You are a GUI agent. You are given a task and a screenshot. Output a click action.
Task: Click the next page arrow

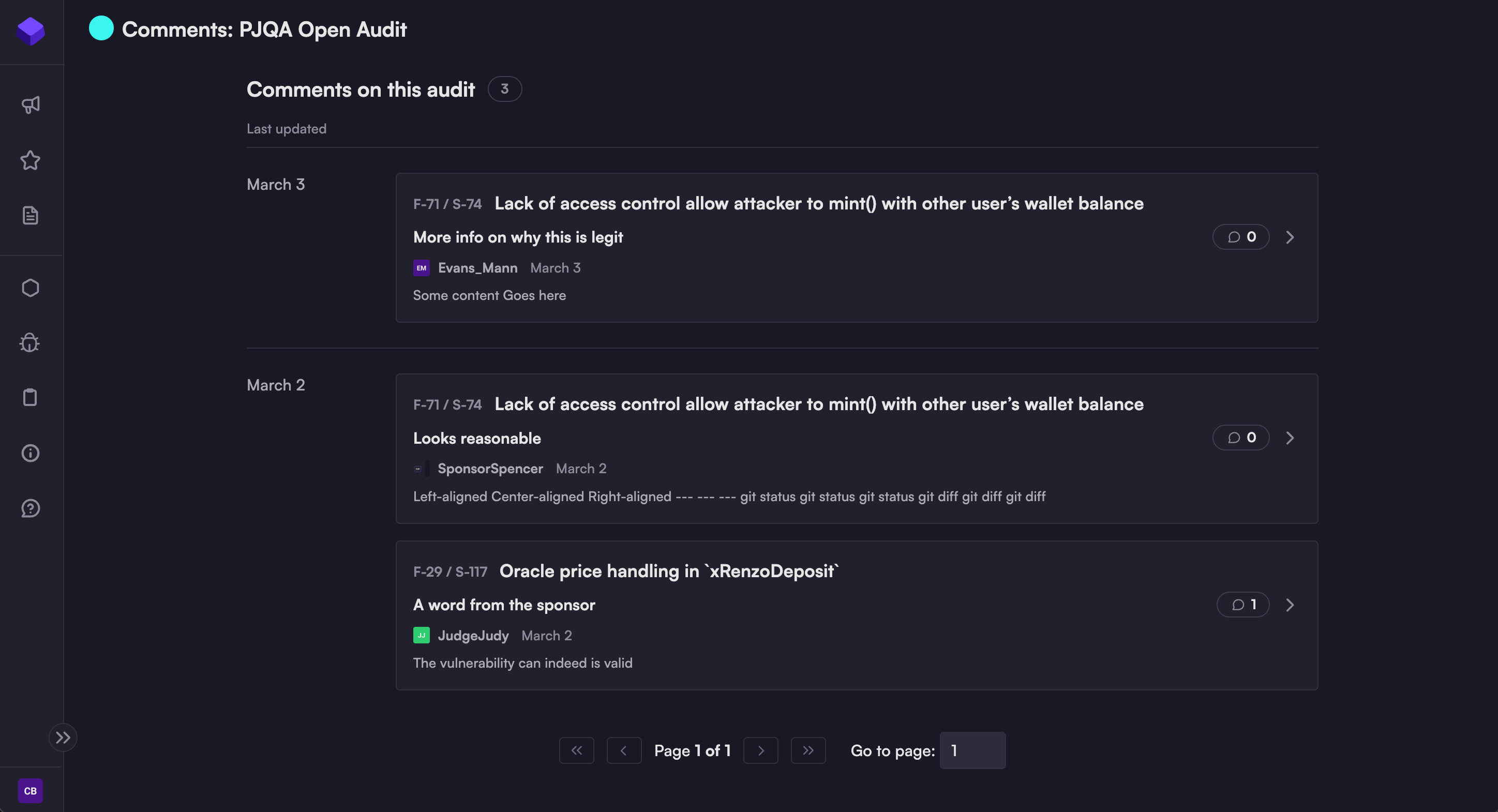(760, 750)
